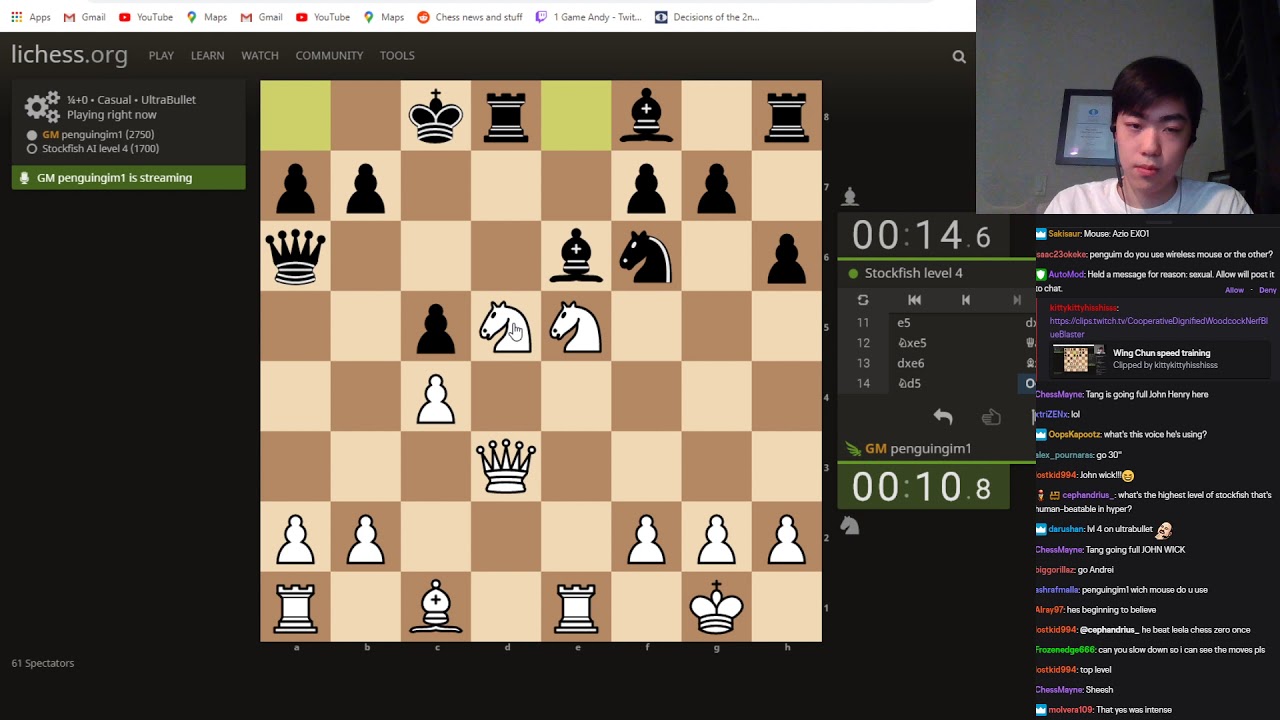Image resolution: width=1280 pixels, height=720 pixels.
Task: Open the LEARN menu
Action: coord(207,56)
